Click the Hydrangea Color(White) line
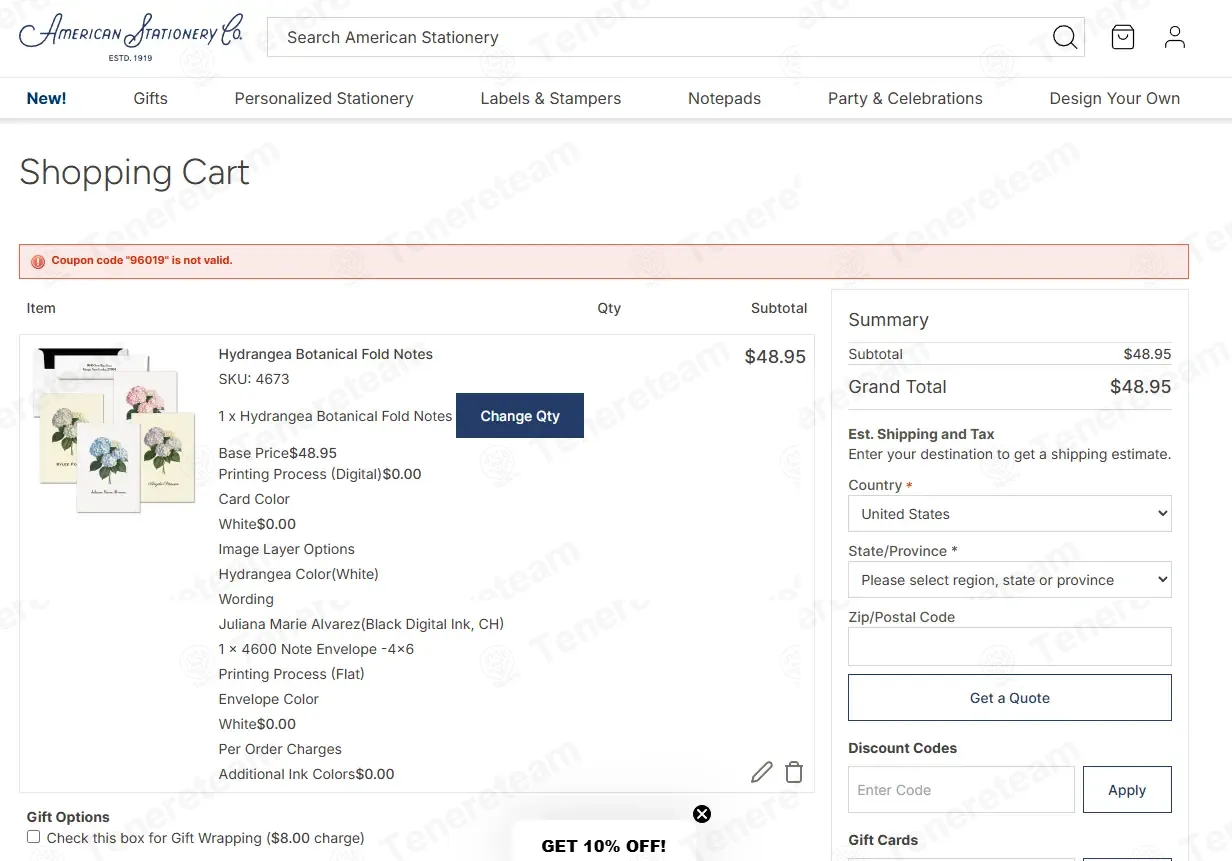 point(299,574)
